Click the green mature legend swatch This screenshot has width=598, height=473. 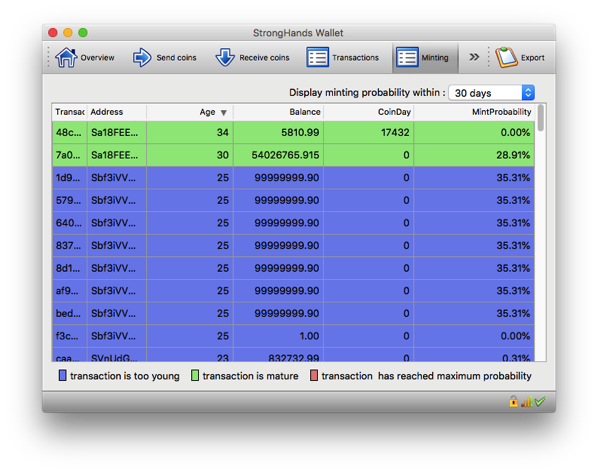(195, 375)
